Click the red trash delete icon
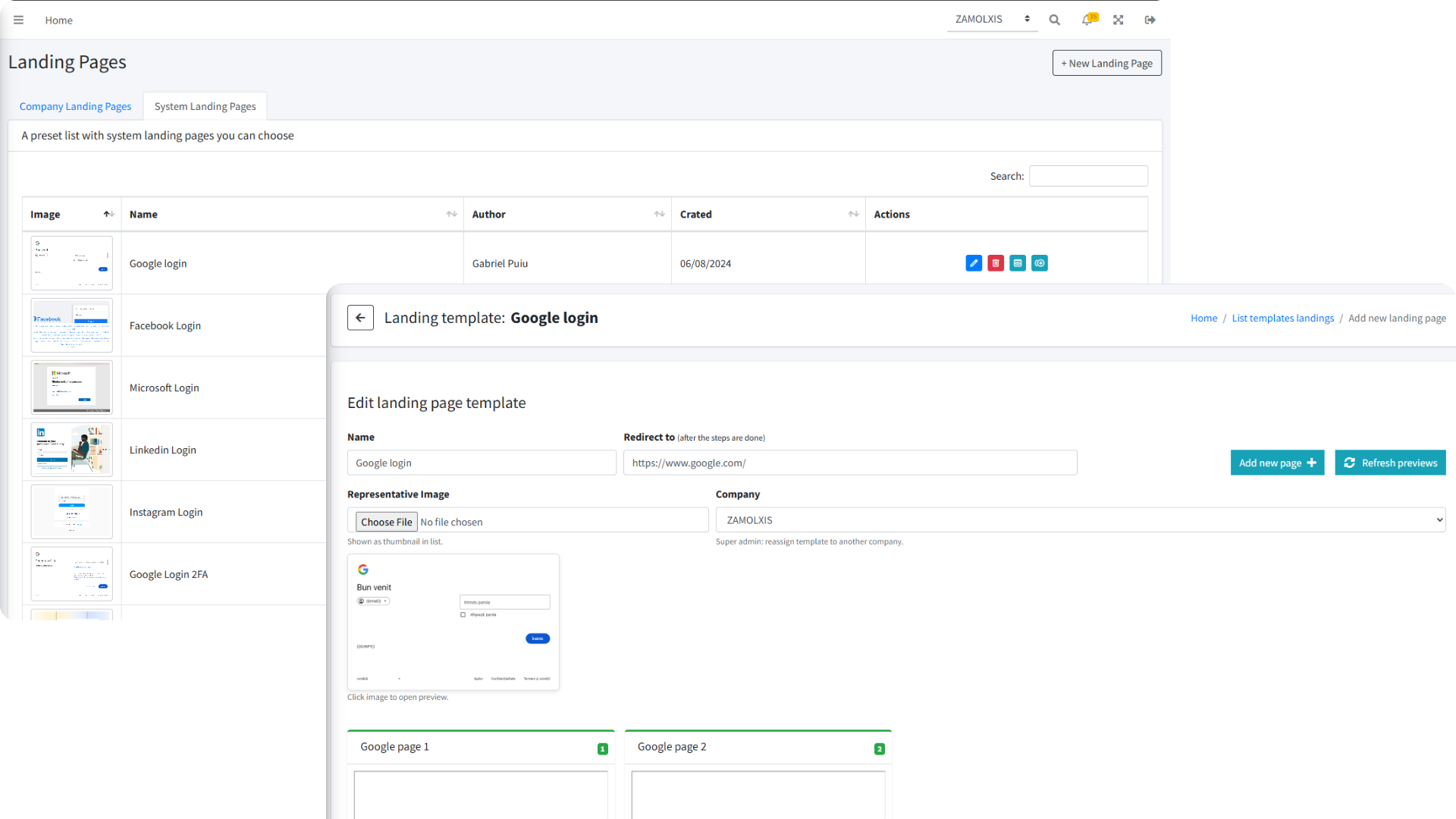The width and height of the screenshot is (1456, 819). [996, 263]
